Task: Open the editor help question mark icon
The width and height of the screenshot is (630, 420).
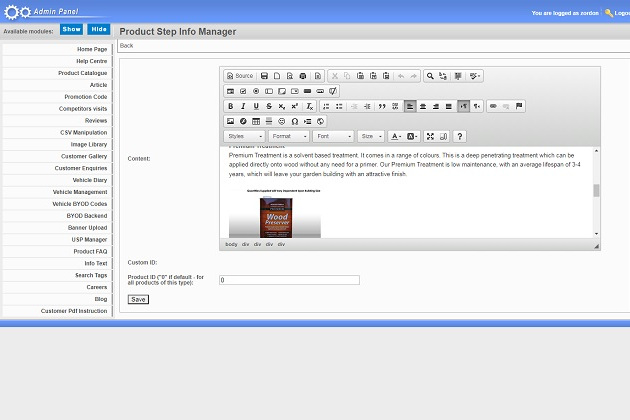Action: 459,136
